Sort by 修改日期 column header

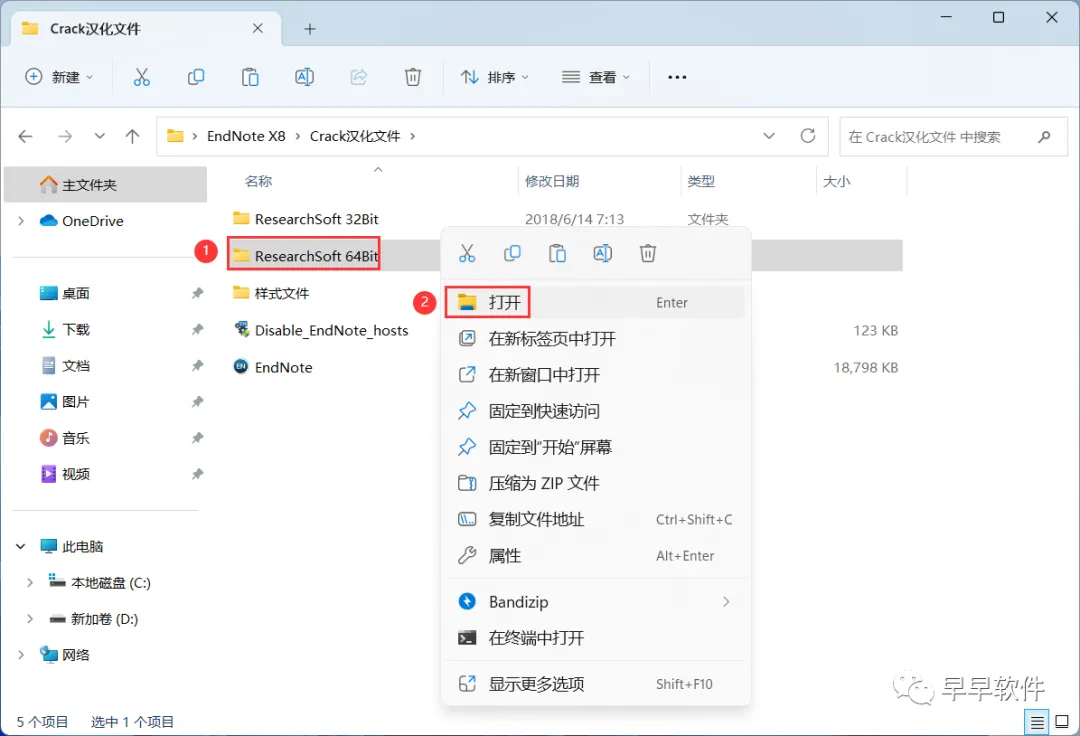click(552, 181)
